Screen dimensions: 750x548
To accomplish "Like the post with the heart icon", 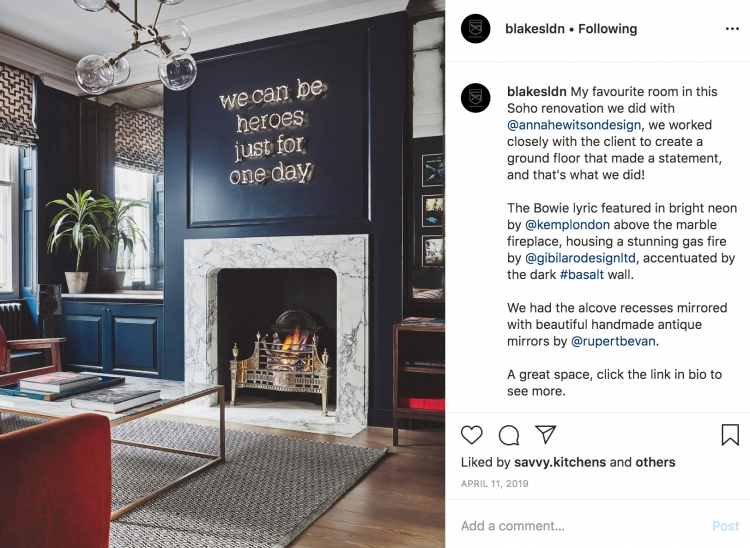I will [x=471, y=435].
